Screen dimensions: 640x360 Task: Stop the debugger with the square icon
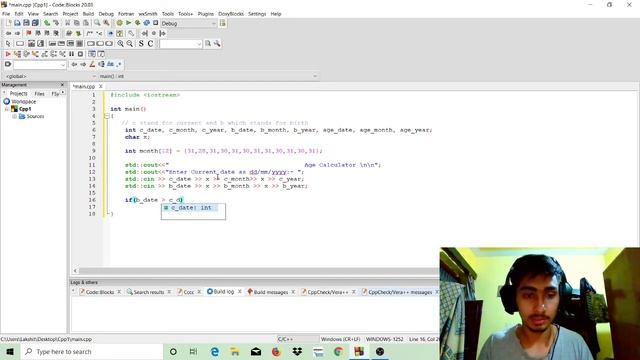coord(80,54)
